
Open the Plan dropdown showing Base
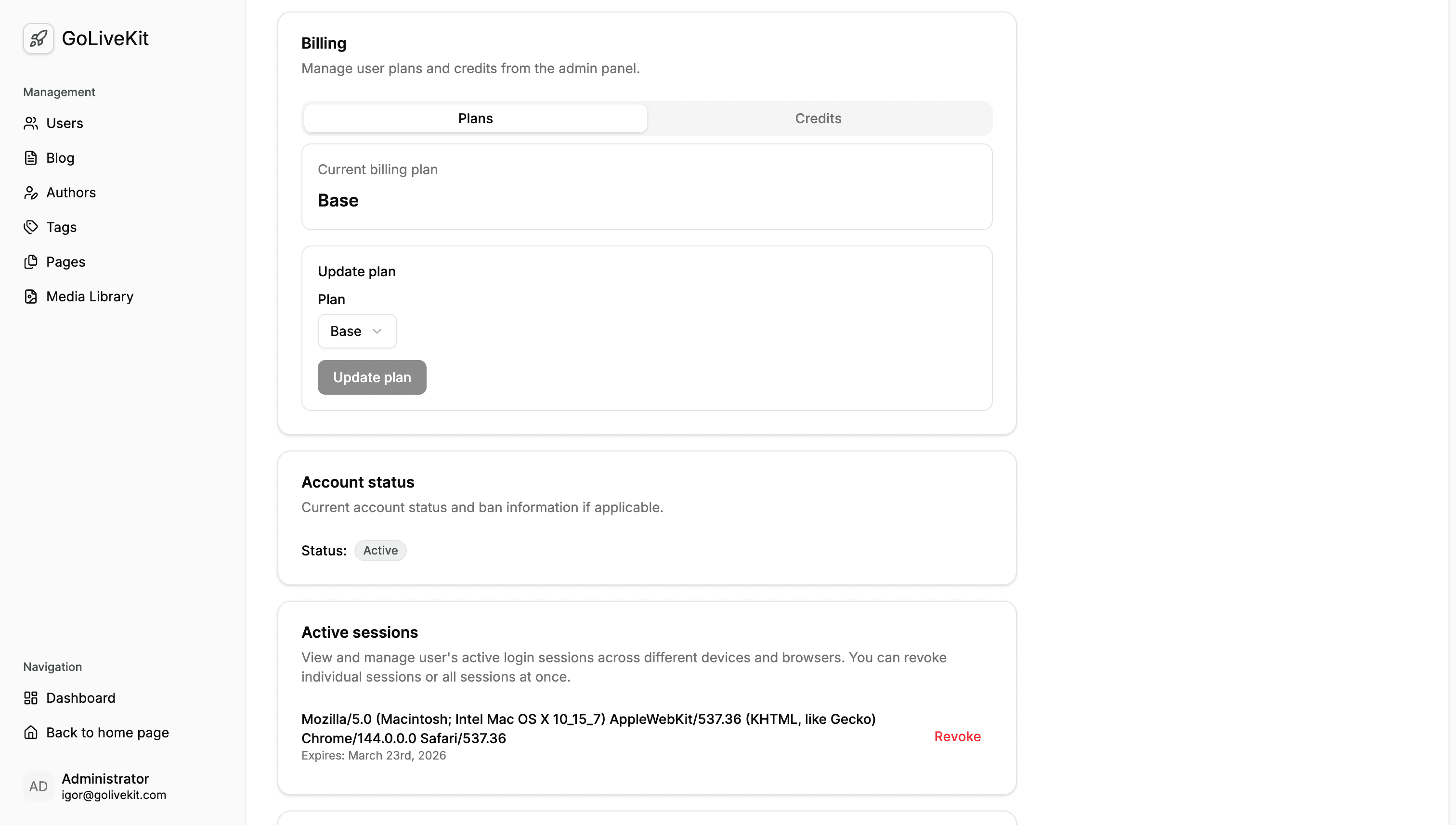356,331
